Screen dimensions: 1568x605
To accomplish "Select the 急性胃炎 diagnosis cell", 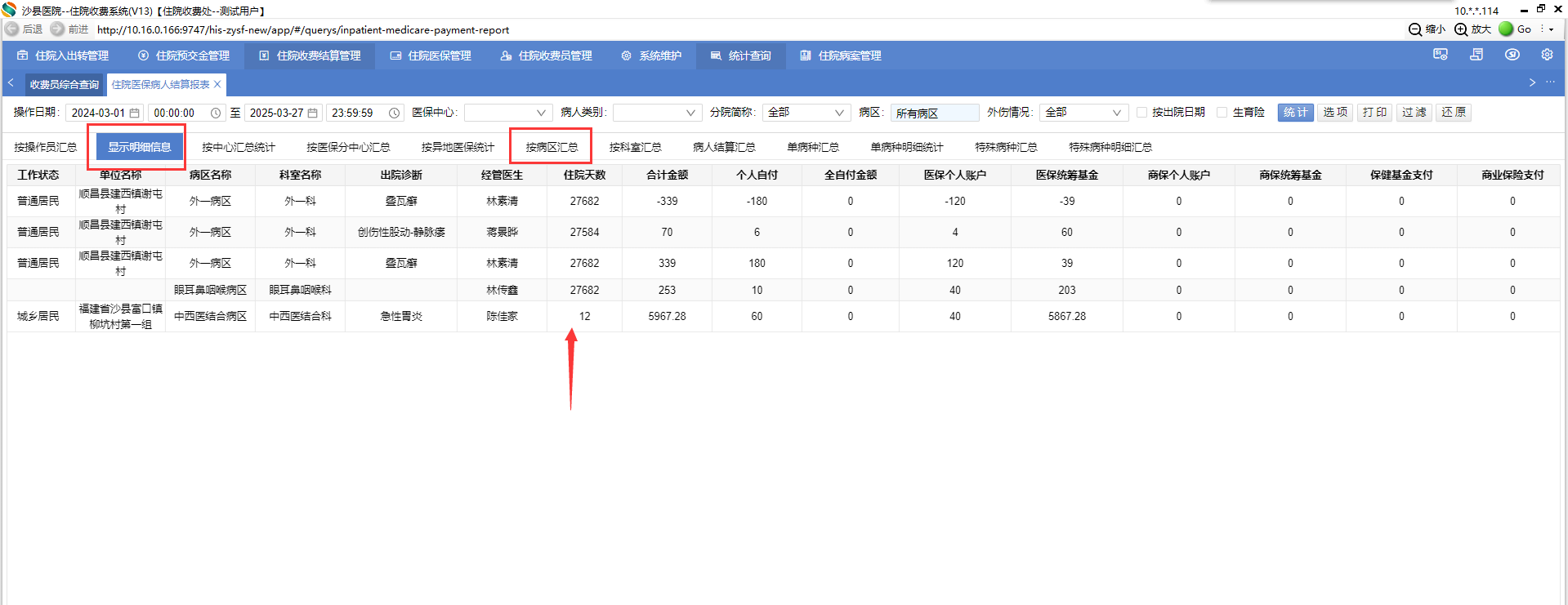I will coord(401,316).
